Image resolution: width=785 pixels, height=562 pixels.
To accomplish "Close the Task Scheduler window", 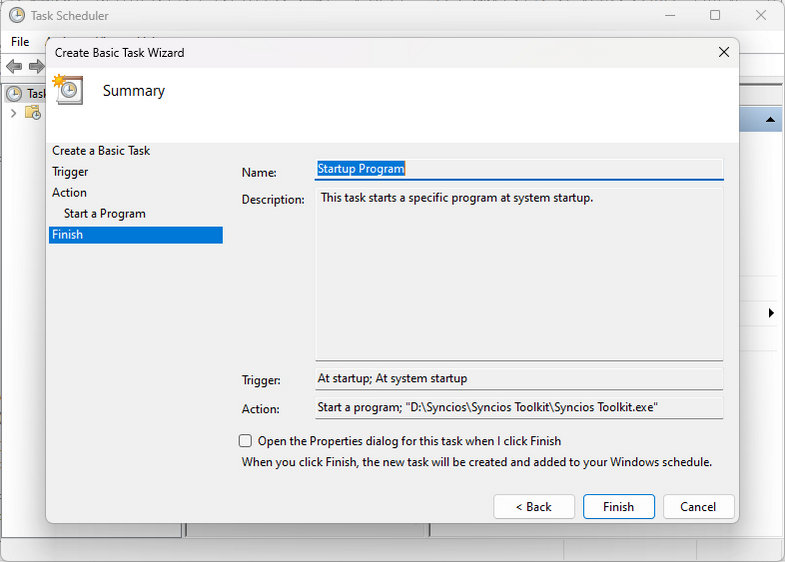I will click(x=761, y=15).
